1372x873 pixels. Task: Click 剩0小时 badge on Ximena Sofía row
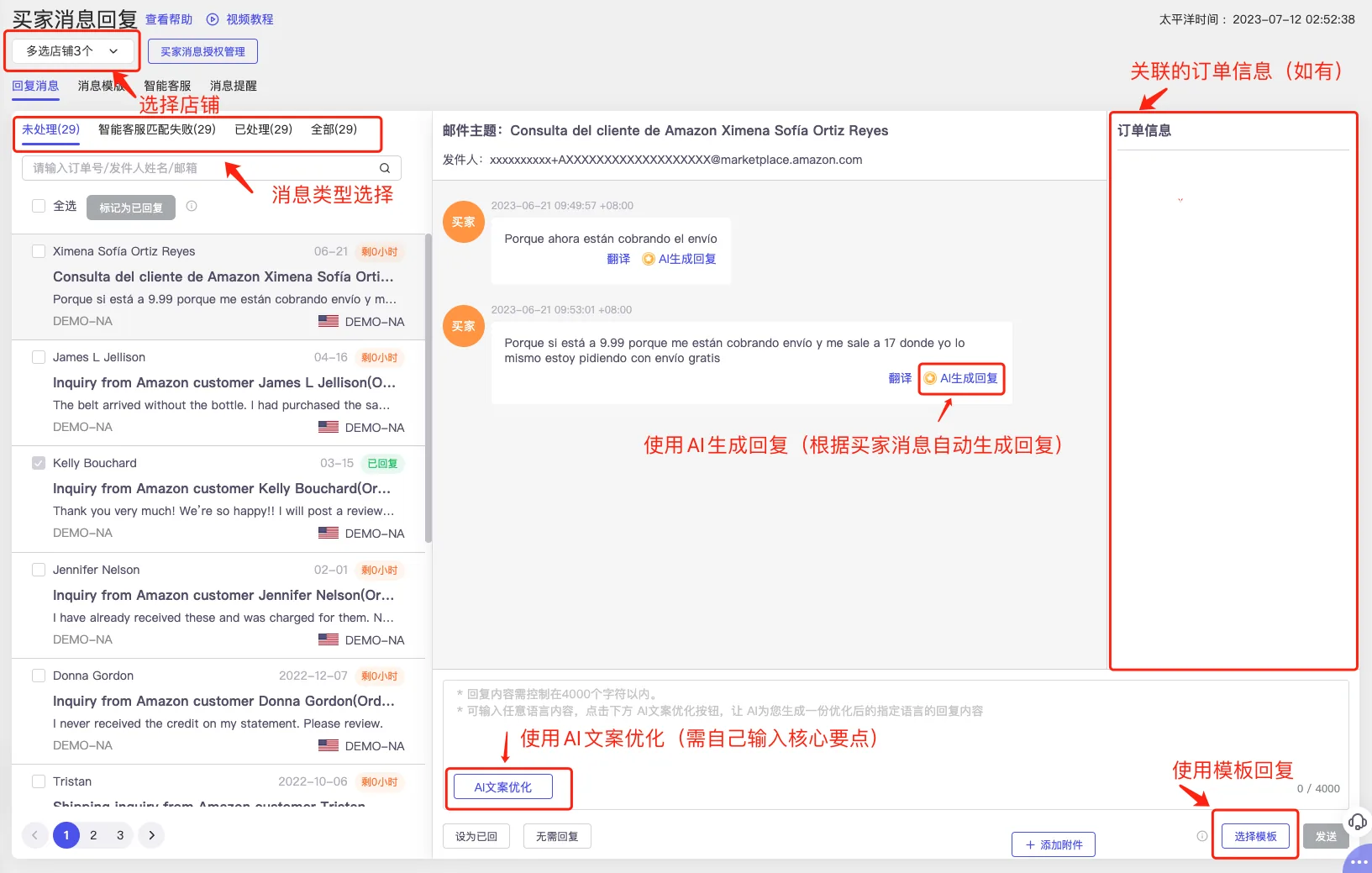[x=380, y=251]
